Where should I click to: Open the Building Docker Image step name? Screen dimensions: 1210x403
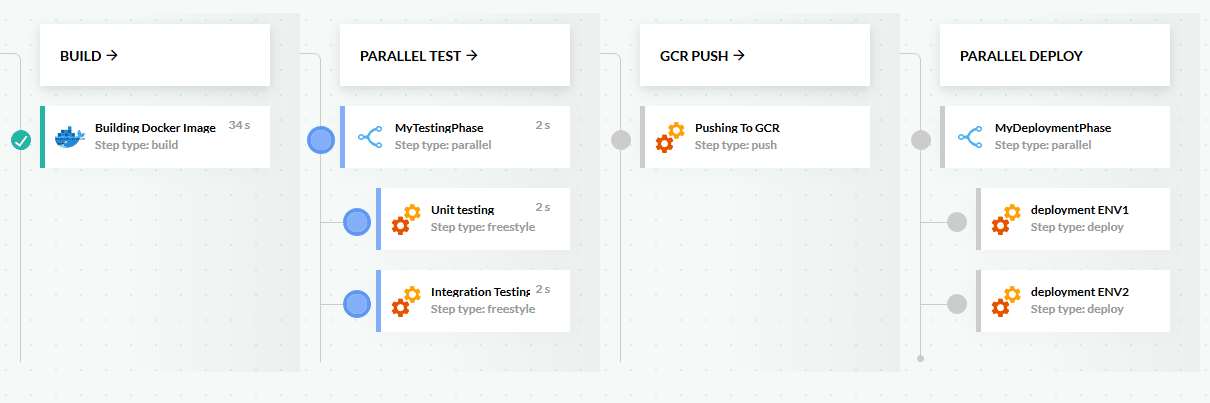[155, 128]
